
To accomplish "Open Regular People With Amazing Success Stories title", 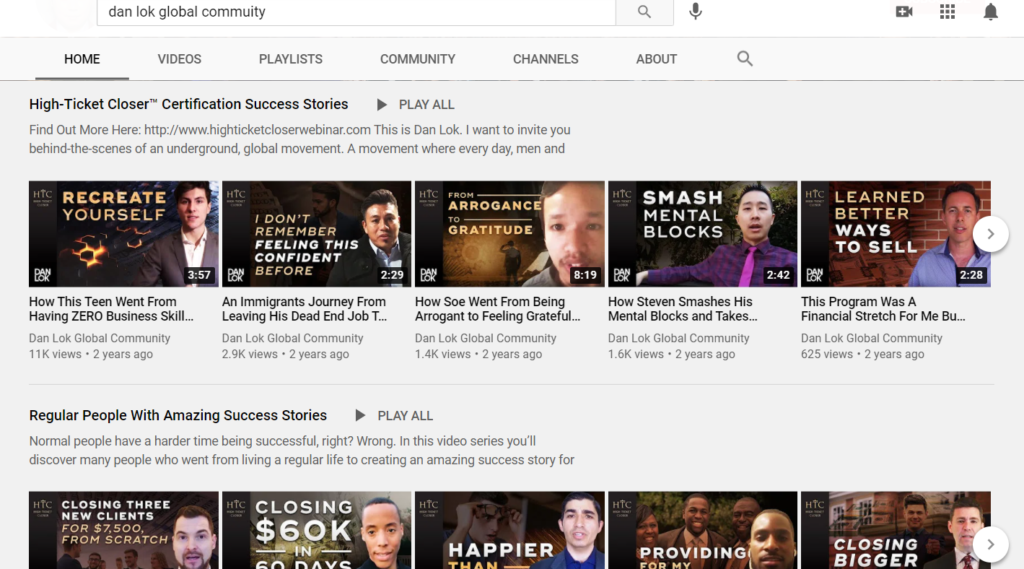I will [178, 415].
